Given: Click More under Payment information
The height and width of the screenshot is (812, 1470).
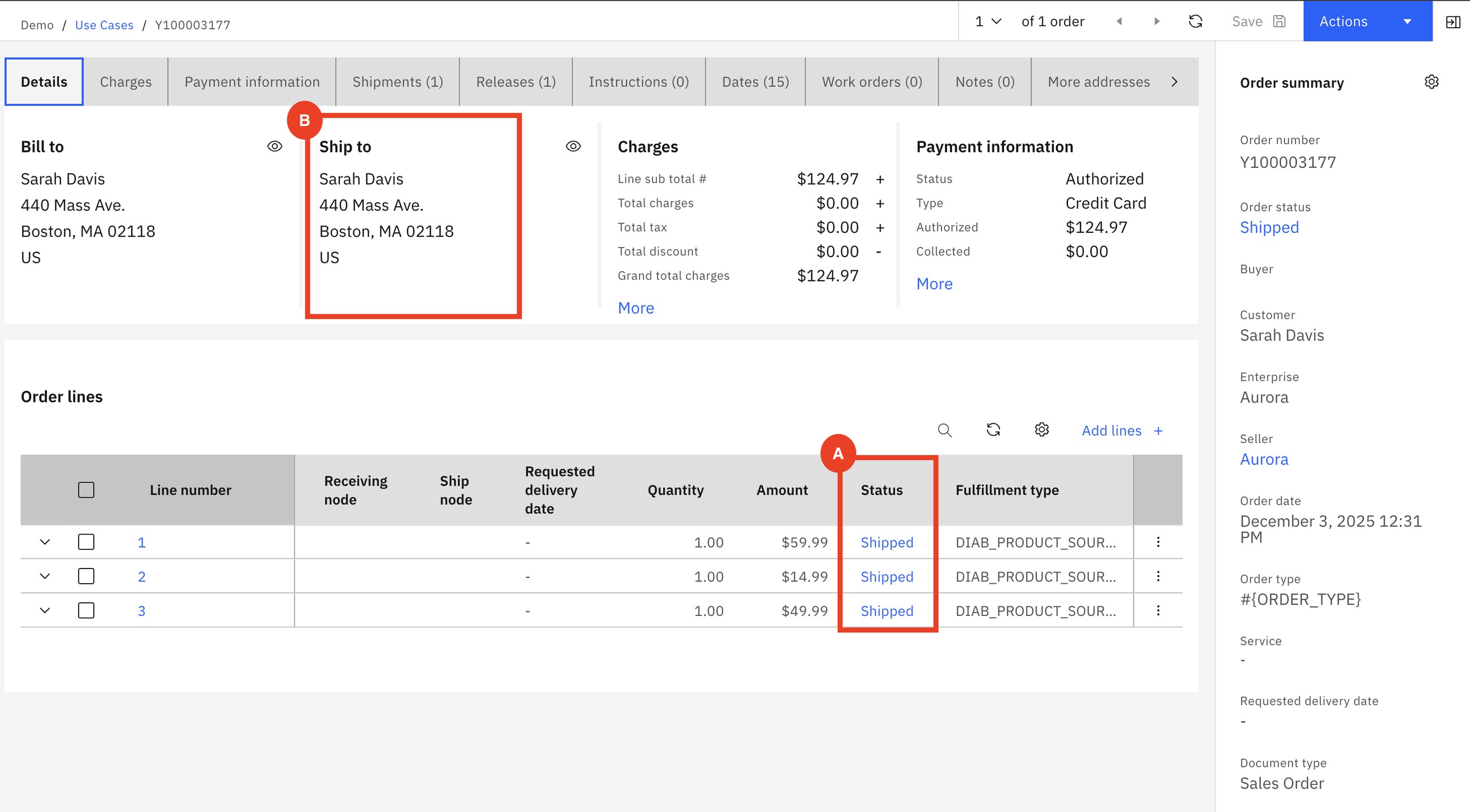Looking at the screenshot, I should (x=934, y=284).
